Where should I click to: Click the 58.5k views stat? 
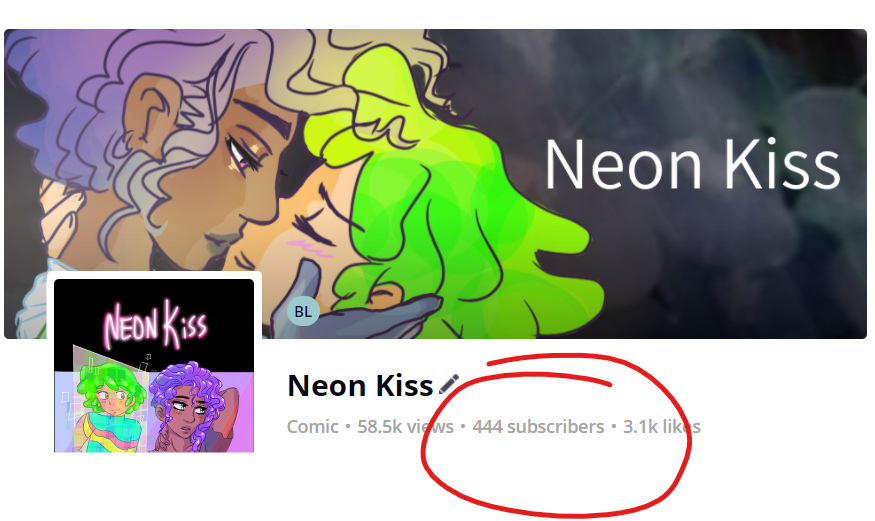click(406, 427)
